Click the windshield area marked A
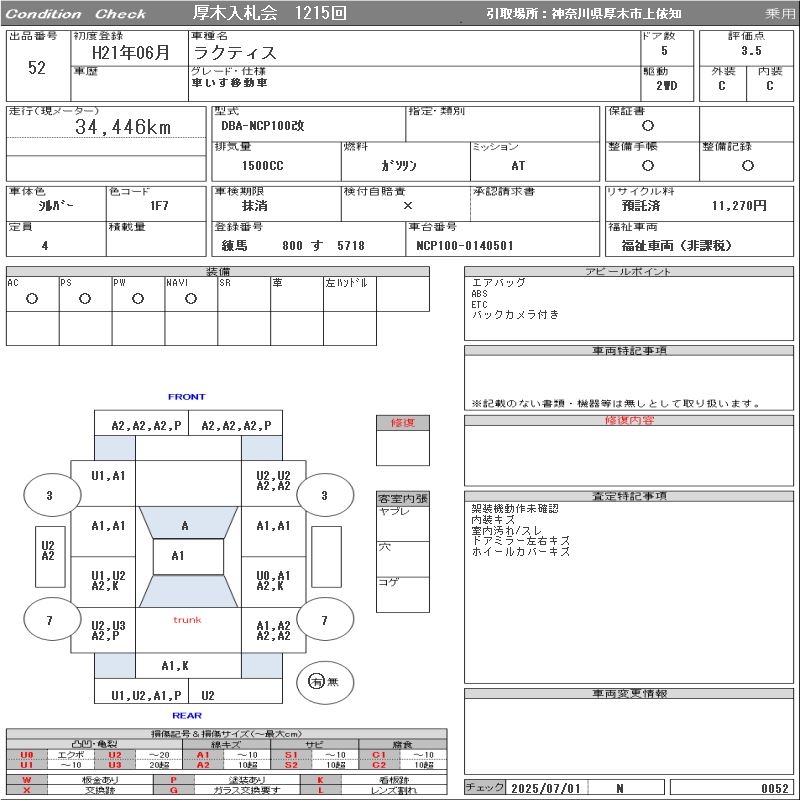 pyautogui.click(x=185, y=525)
